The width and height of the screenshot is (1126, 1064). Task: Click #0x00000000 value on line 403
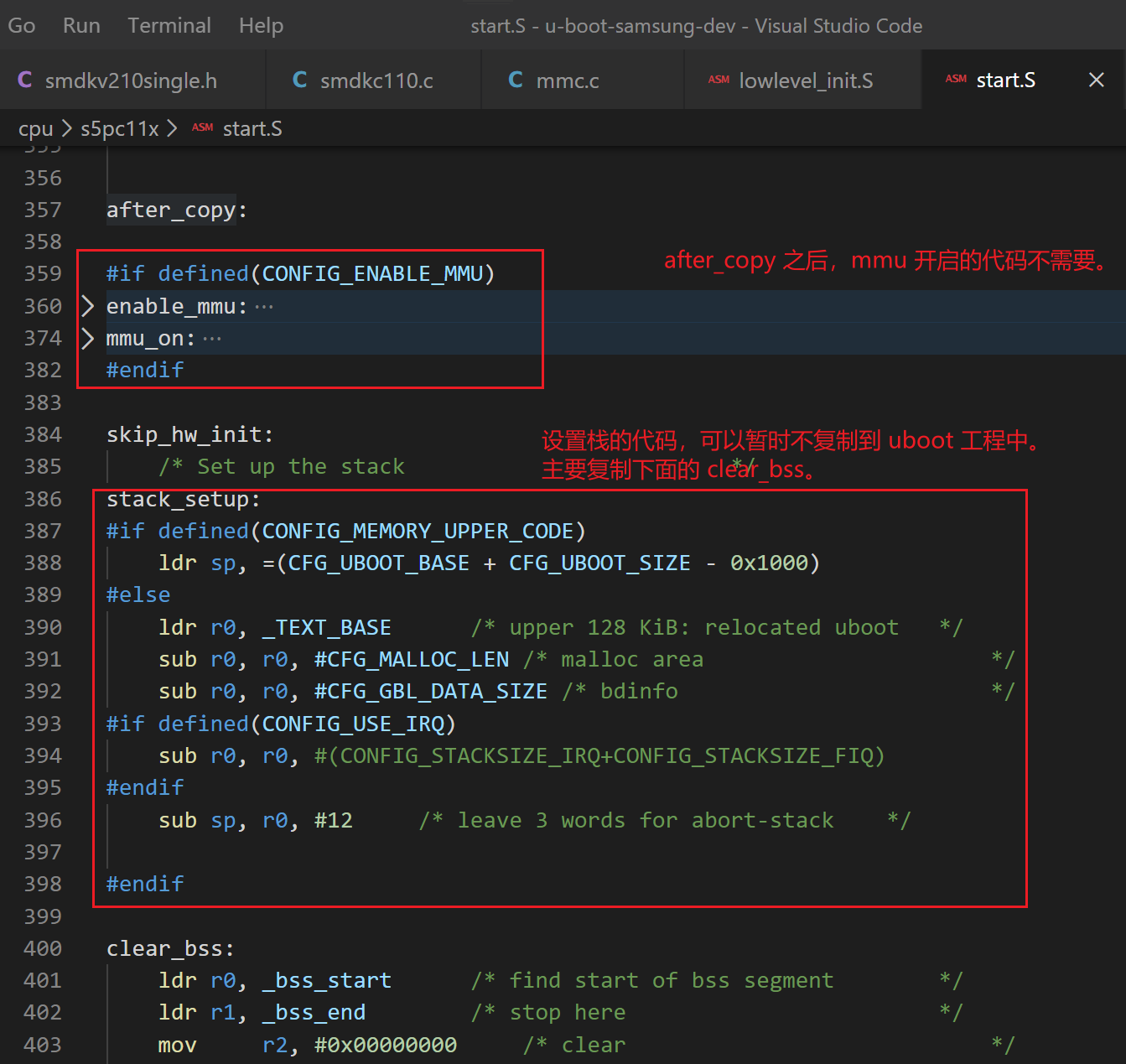click(386, 1045)
